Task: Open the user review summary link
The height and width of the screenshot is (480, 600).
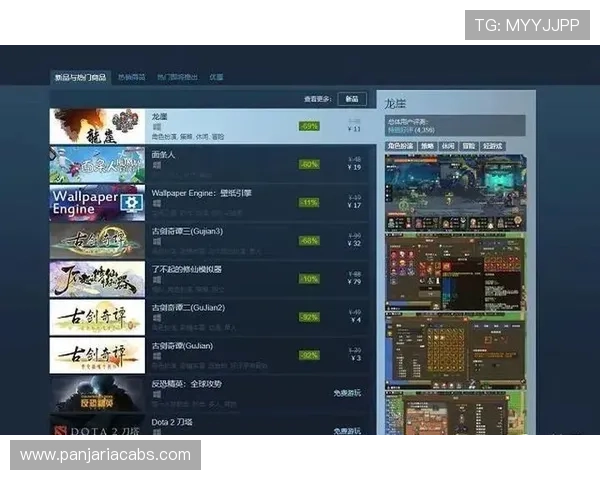Action: [410, 130]
